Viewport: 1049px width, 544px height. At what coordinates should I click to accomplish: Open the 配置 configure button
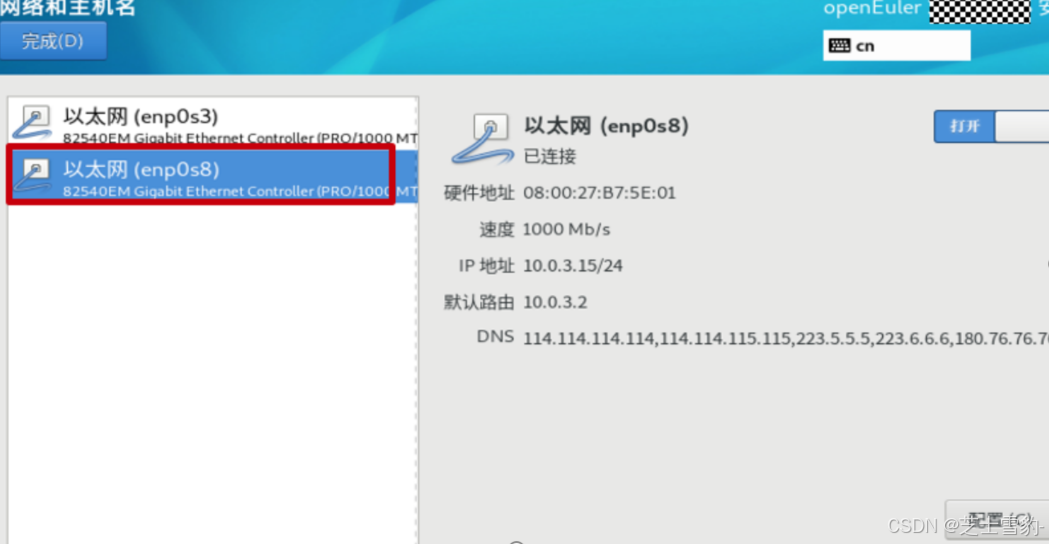click(997, 519)
